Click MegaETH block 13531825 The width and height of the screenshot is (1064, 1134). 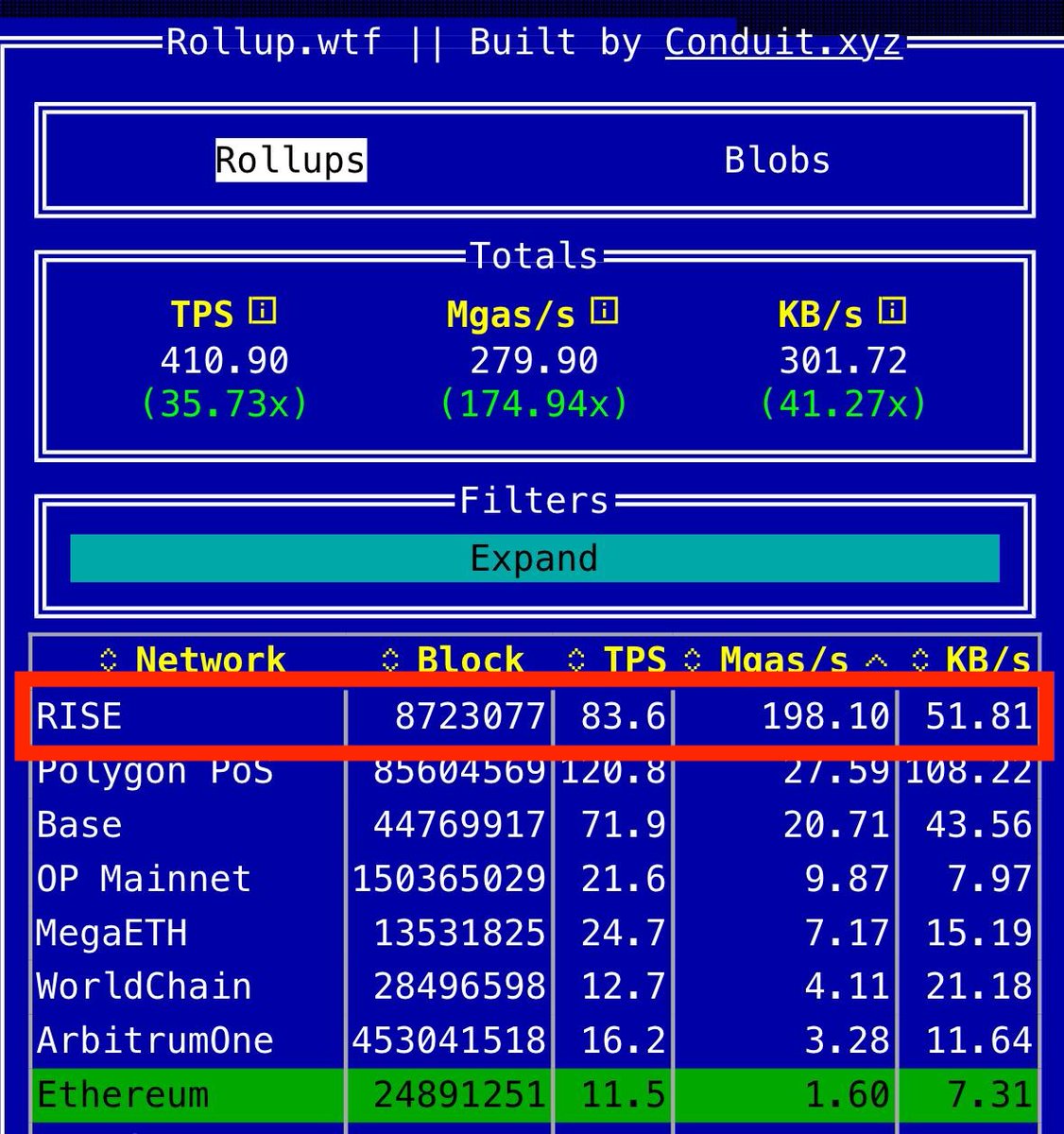tap(459, 933)
